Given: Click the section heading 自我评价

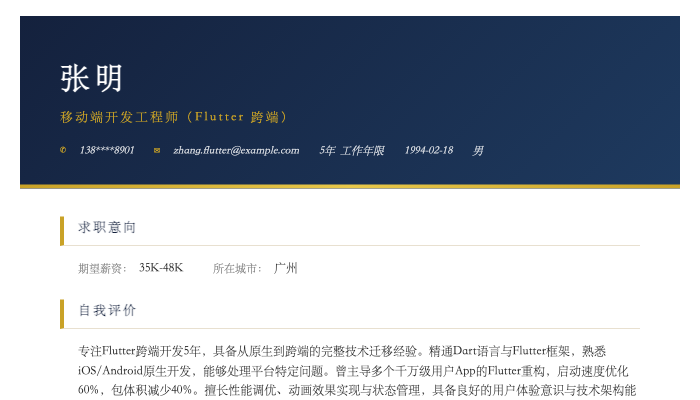Looking at the screenshot, I should point(107,310).
